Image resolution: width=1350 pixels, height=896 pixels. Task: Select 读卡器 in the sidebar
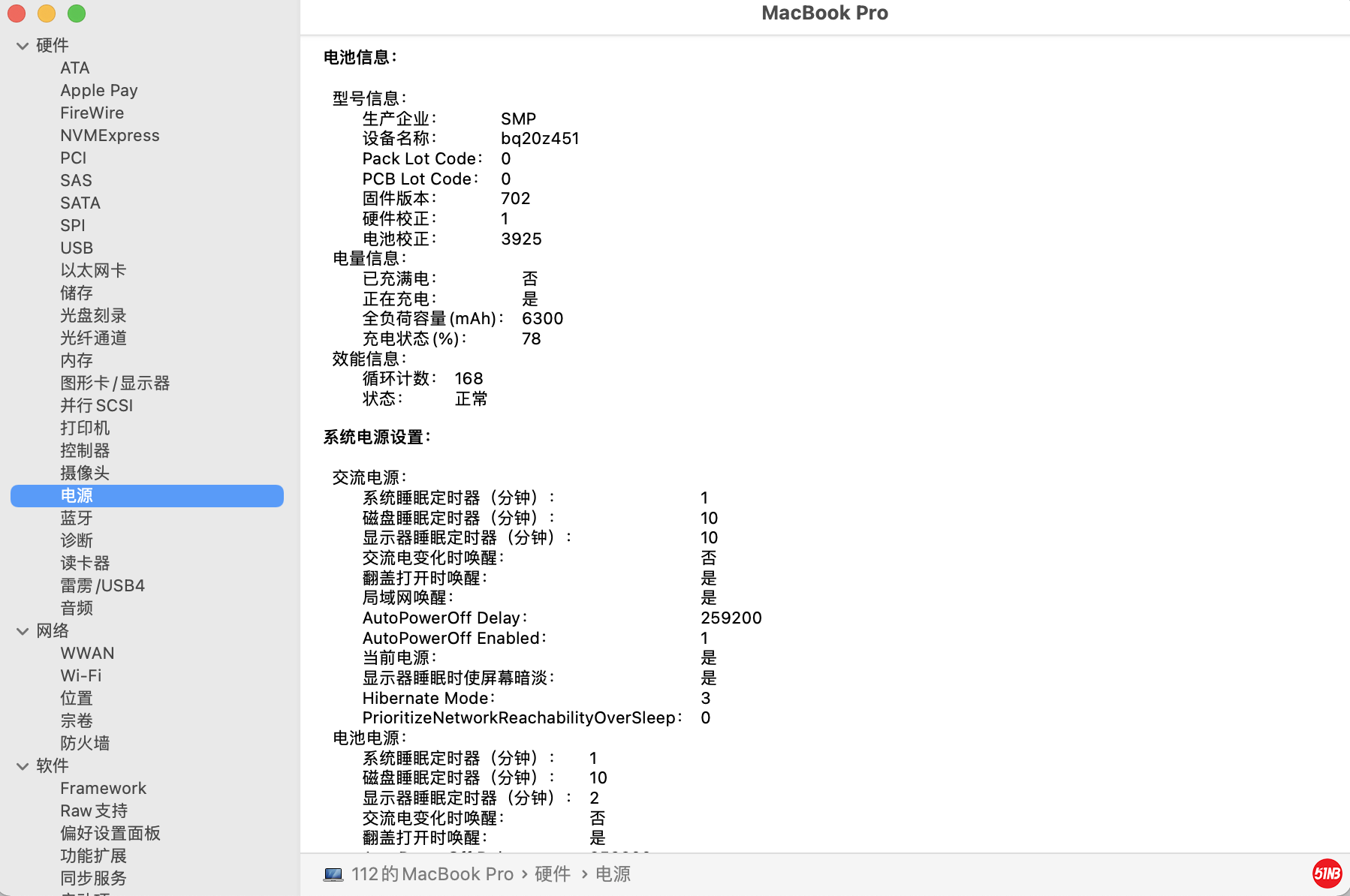85,564
